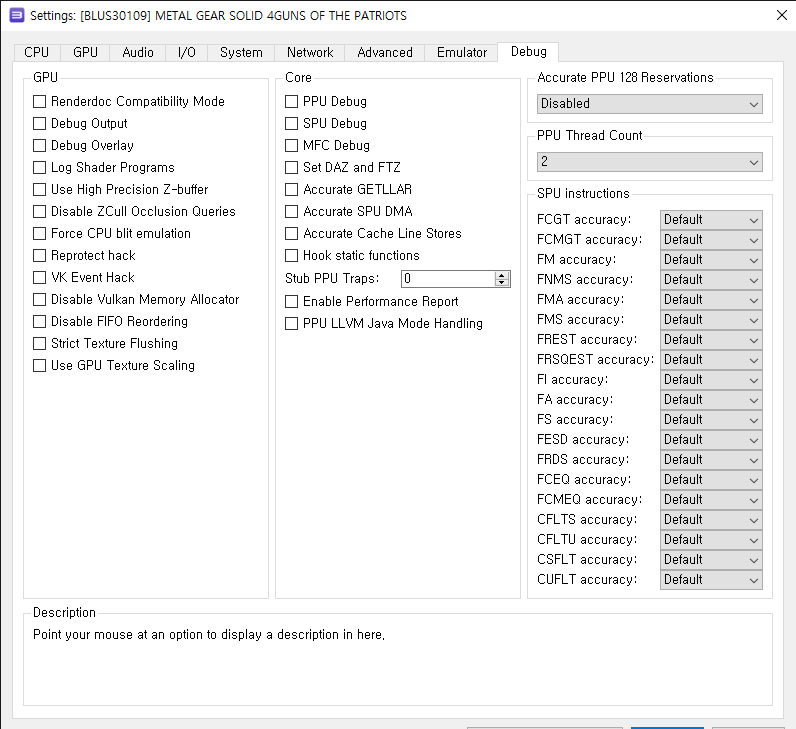Expand the FCGT accuracy dropdown
This screenshot has width=796, height=729.
coord(711,220)
